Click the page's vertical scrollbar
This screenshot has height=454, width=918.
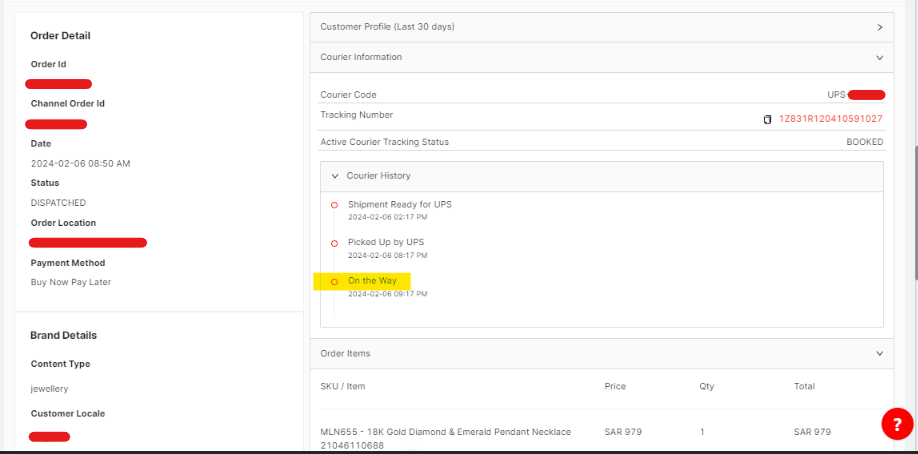pyautogui.click(x=912, y=200)
